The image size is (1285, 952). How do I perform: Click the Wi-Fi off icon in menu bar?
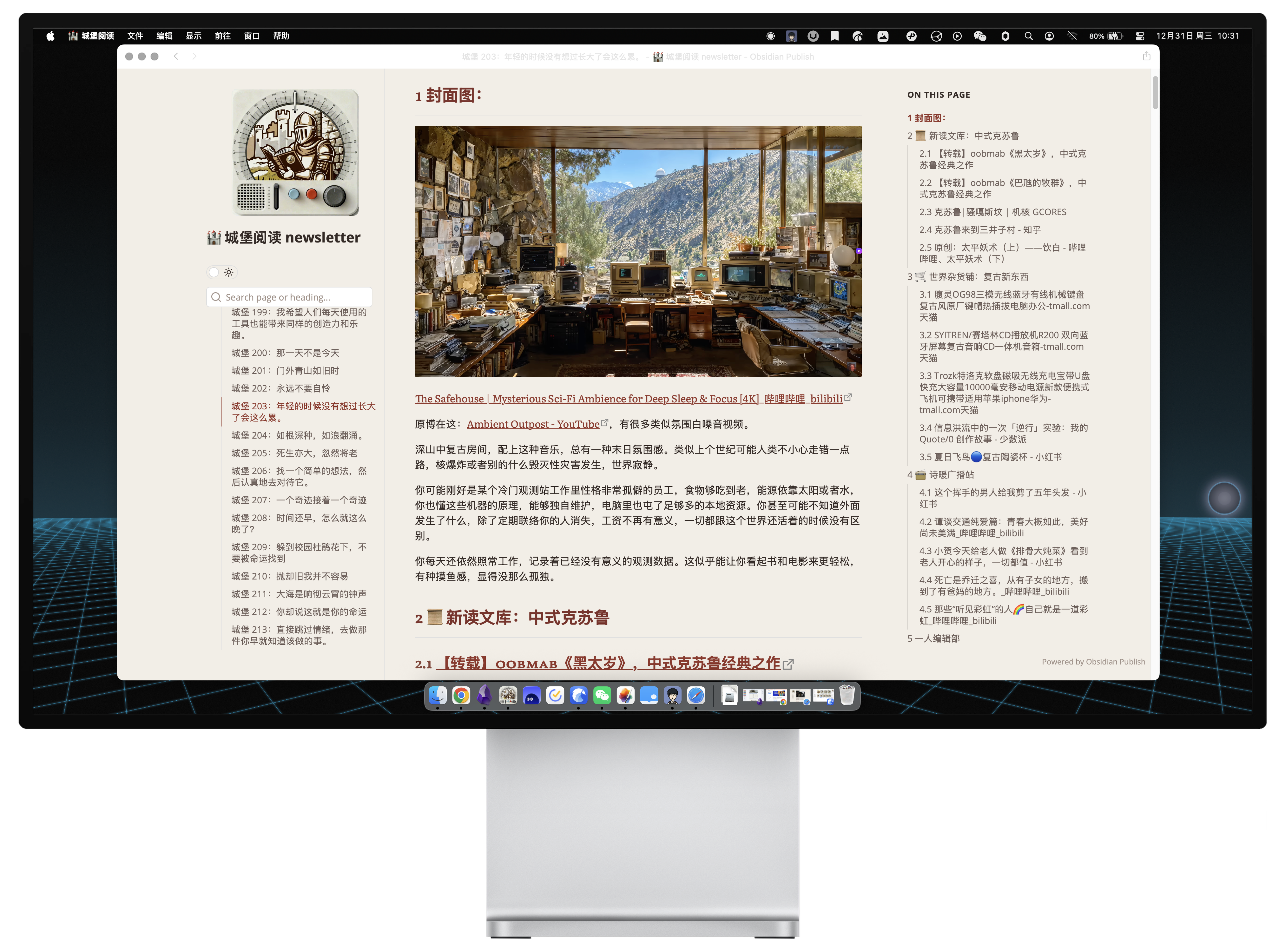1072,36
